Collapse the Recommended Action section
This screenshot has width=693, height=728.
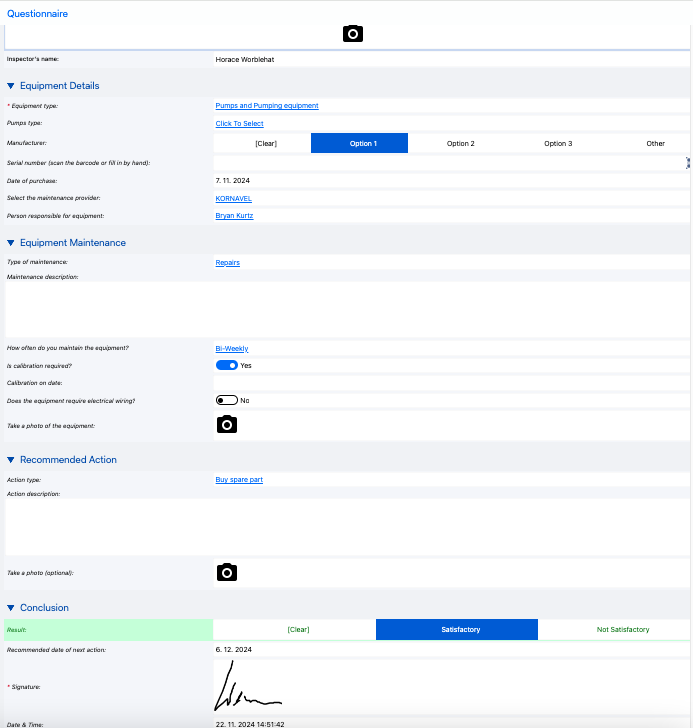click(x=11, y=460)
